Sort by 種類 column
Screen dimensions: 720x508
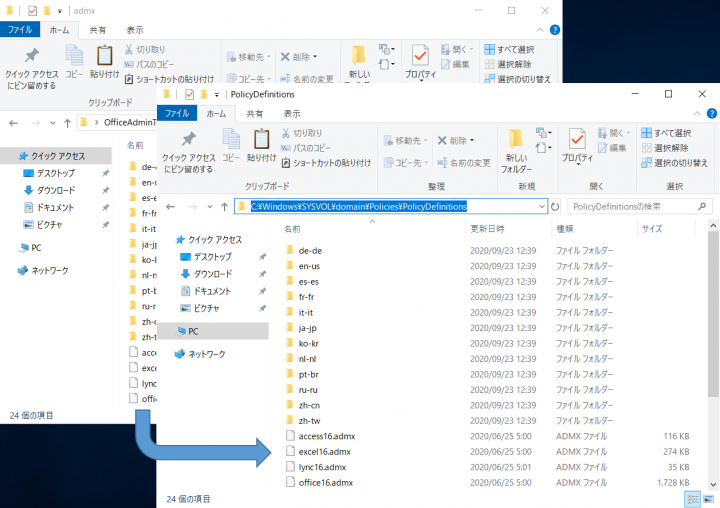(x=564, y=229)
